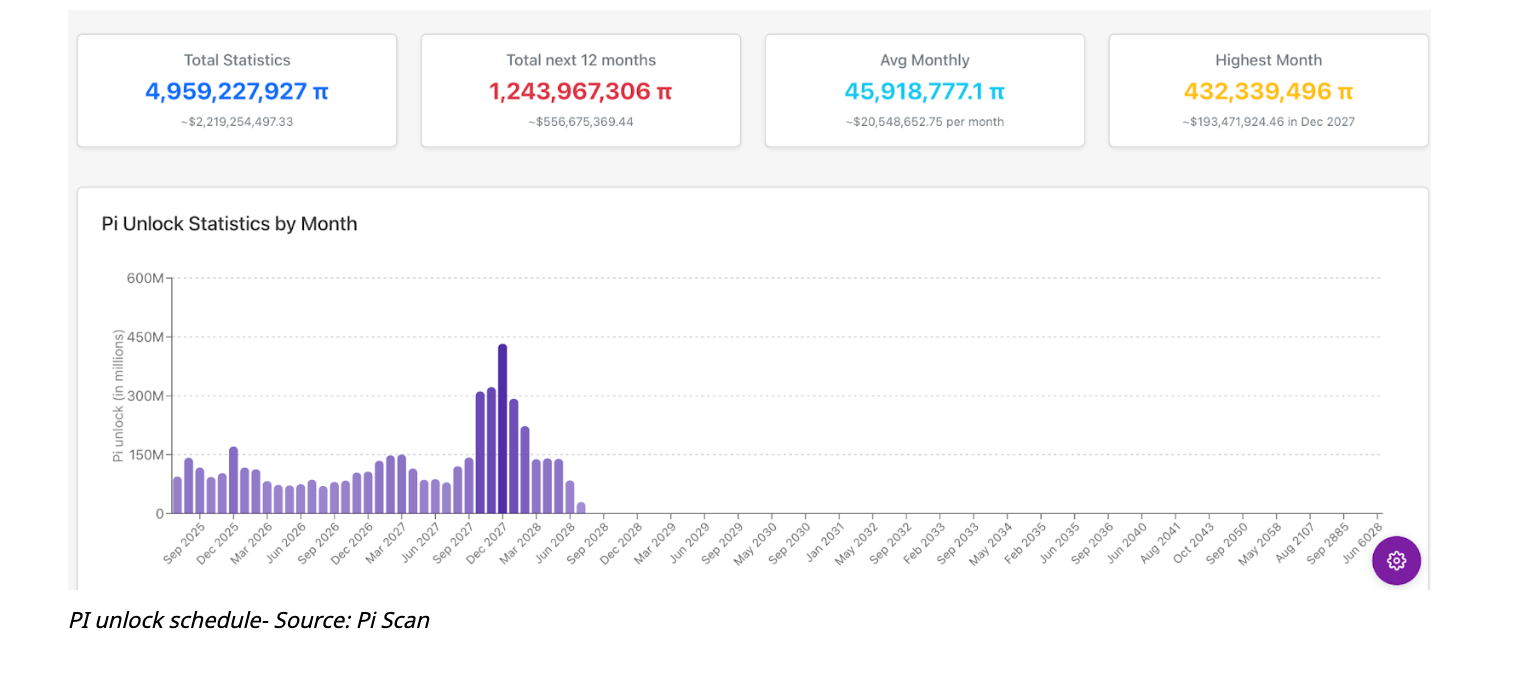Click the 'Pi Unlock Statistics by Month' title
The width and height of the screenshot is (1514, 688).
pos(229,224)
